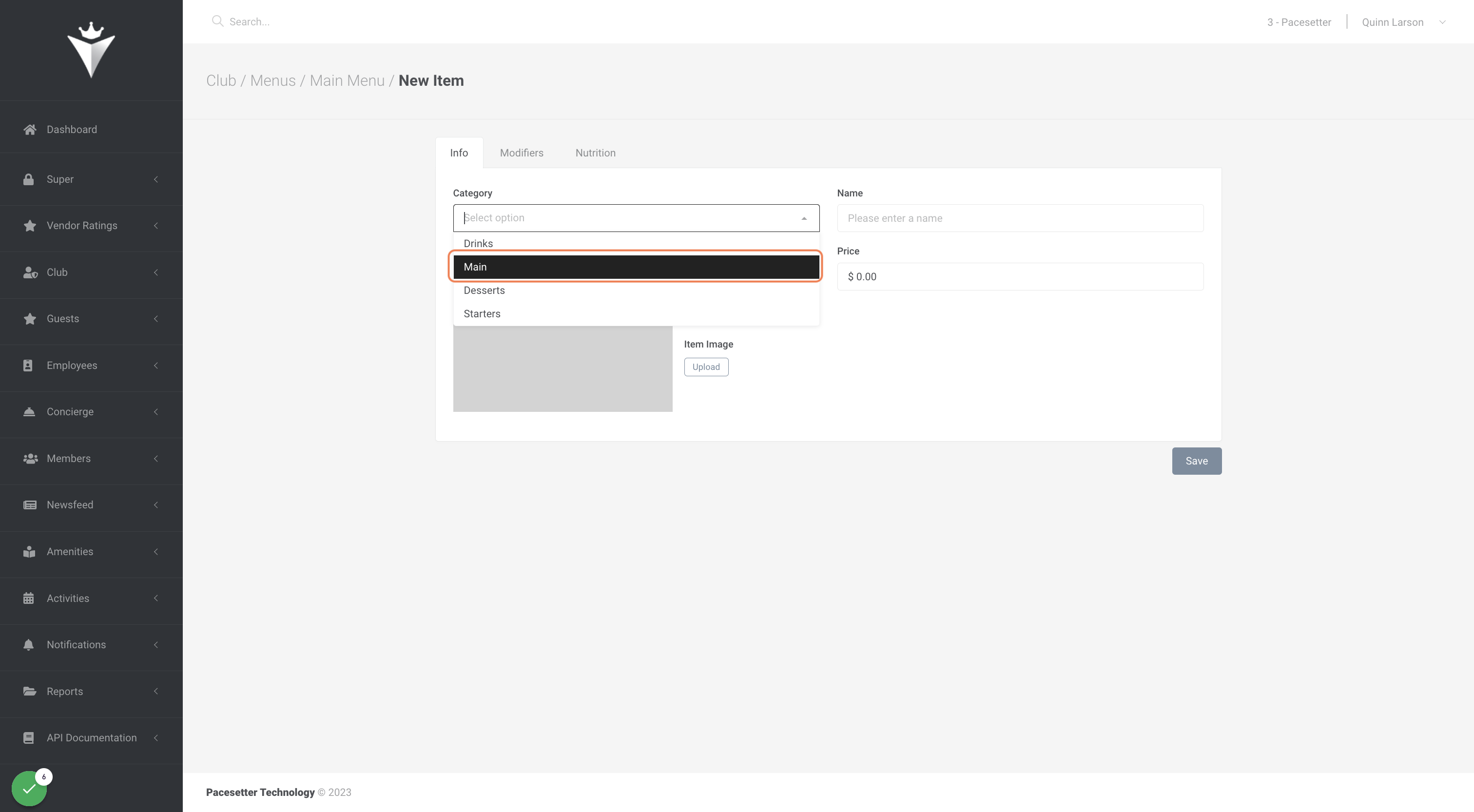This screenshot has width=1474, height=812.
Task: Select Desserts category option
Action: pyautogui.click(x=636, y=290)
